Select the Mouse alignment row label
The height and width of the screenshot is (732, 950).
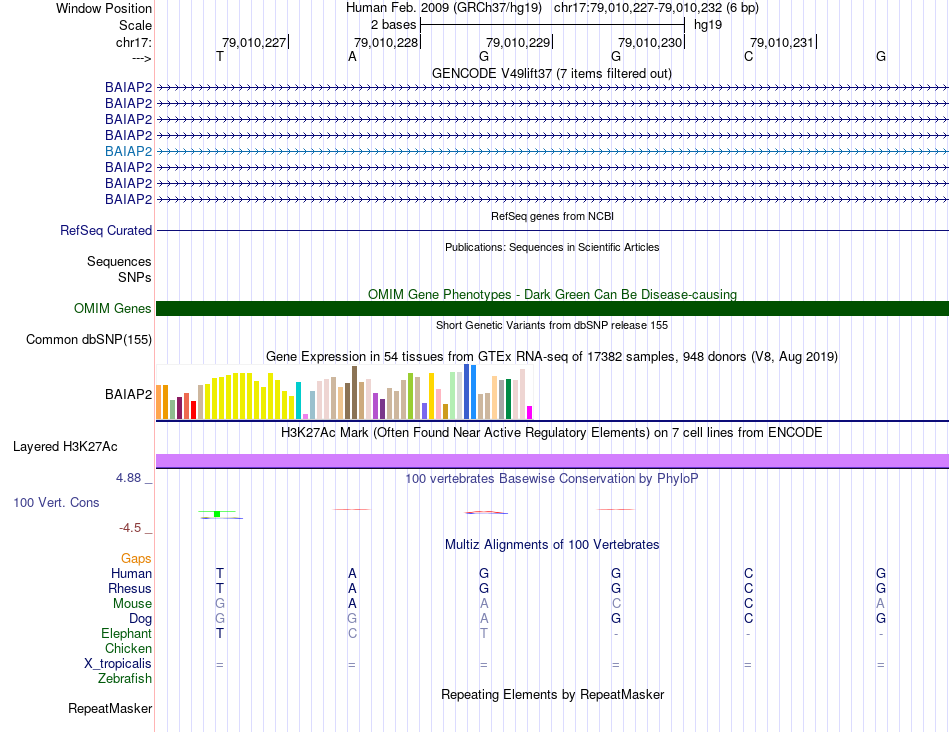[x=132, y=604]
